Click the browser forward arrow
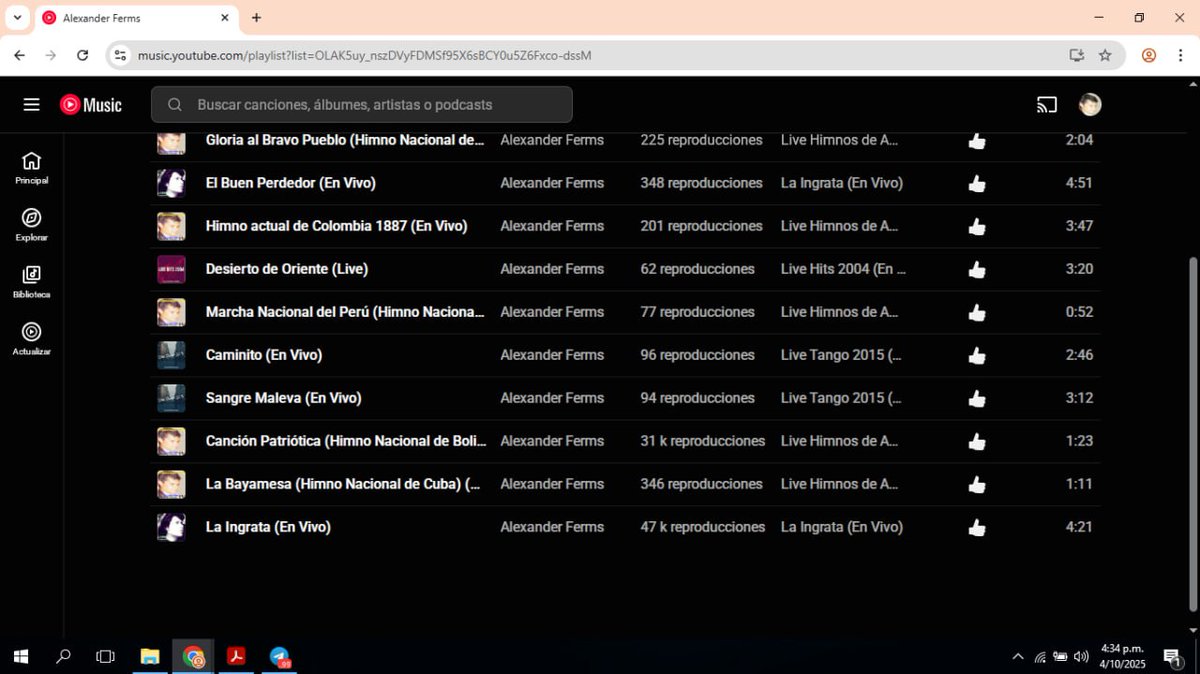 pos(51,55)
